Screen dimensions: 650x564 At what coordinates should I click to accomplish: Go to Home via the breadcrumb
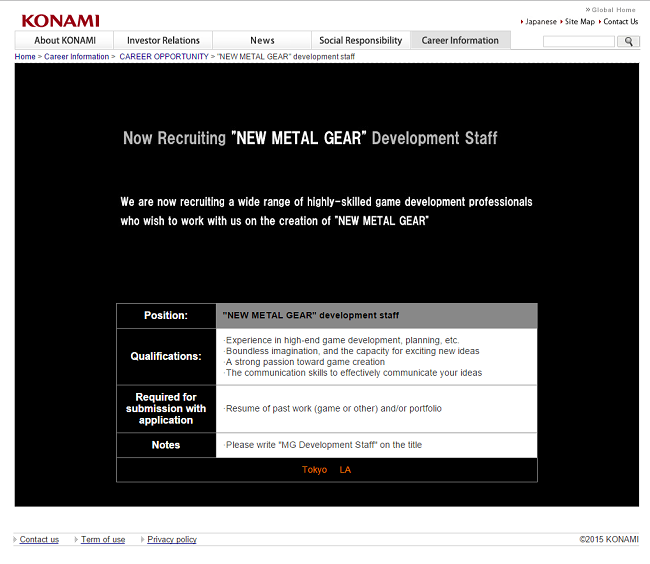tap(25, 57)
